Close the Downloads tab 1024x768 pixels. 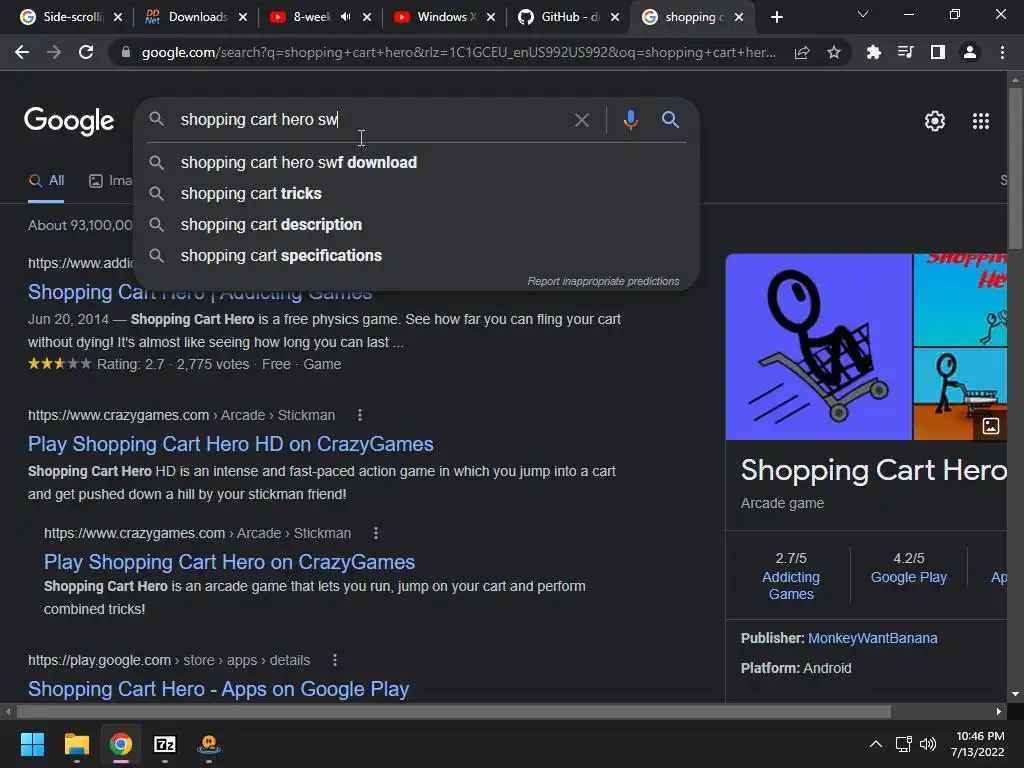click(x=242, y=17)
